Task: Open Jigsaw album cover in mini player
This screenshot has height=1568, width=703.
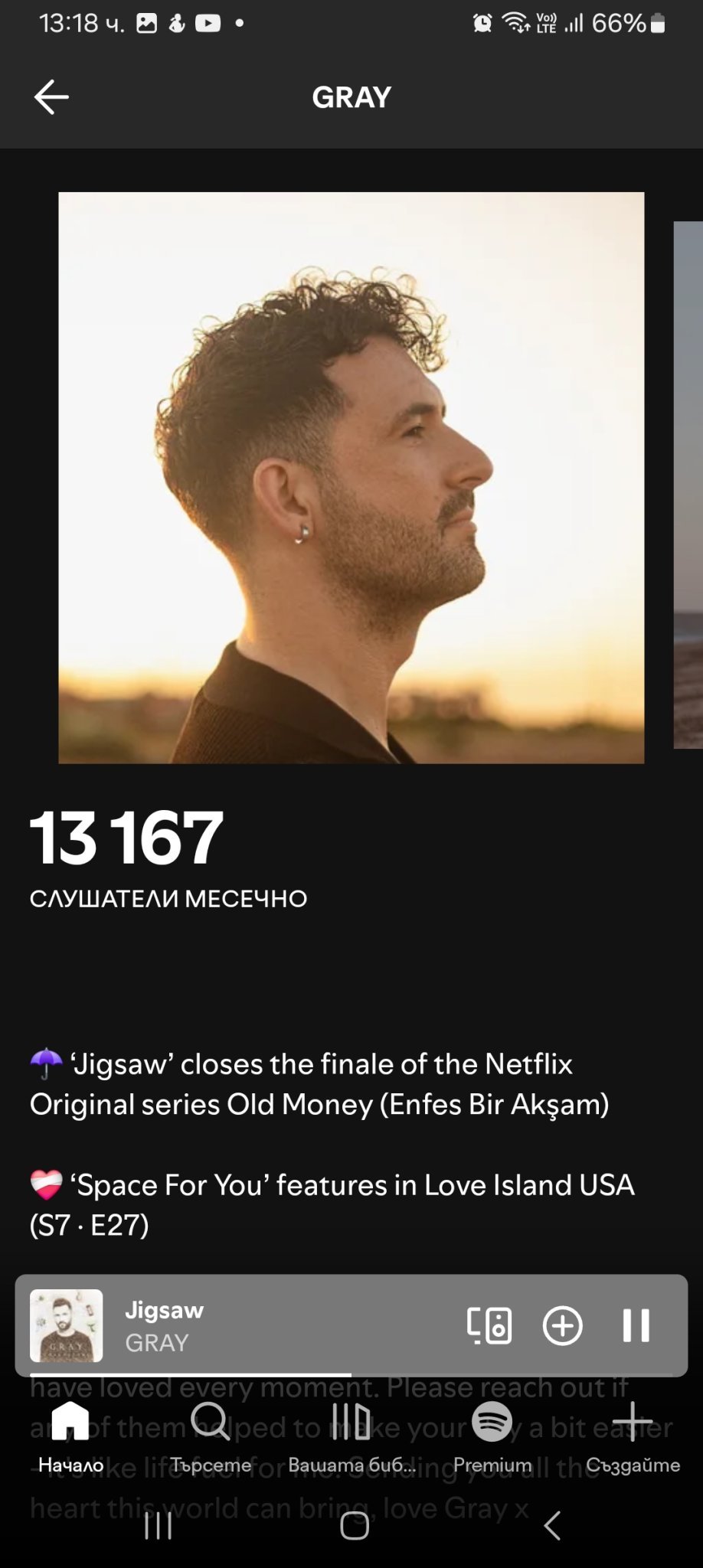Action: (66, 1325)
